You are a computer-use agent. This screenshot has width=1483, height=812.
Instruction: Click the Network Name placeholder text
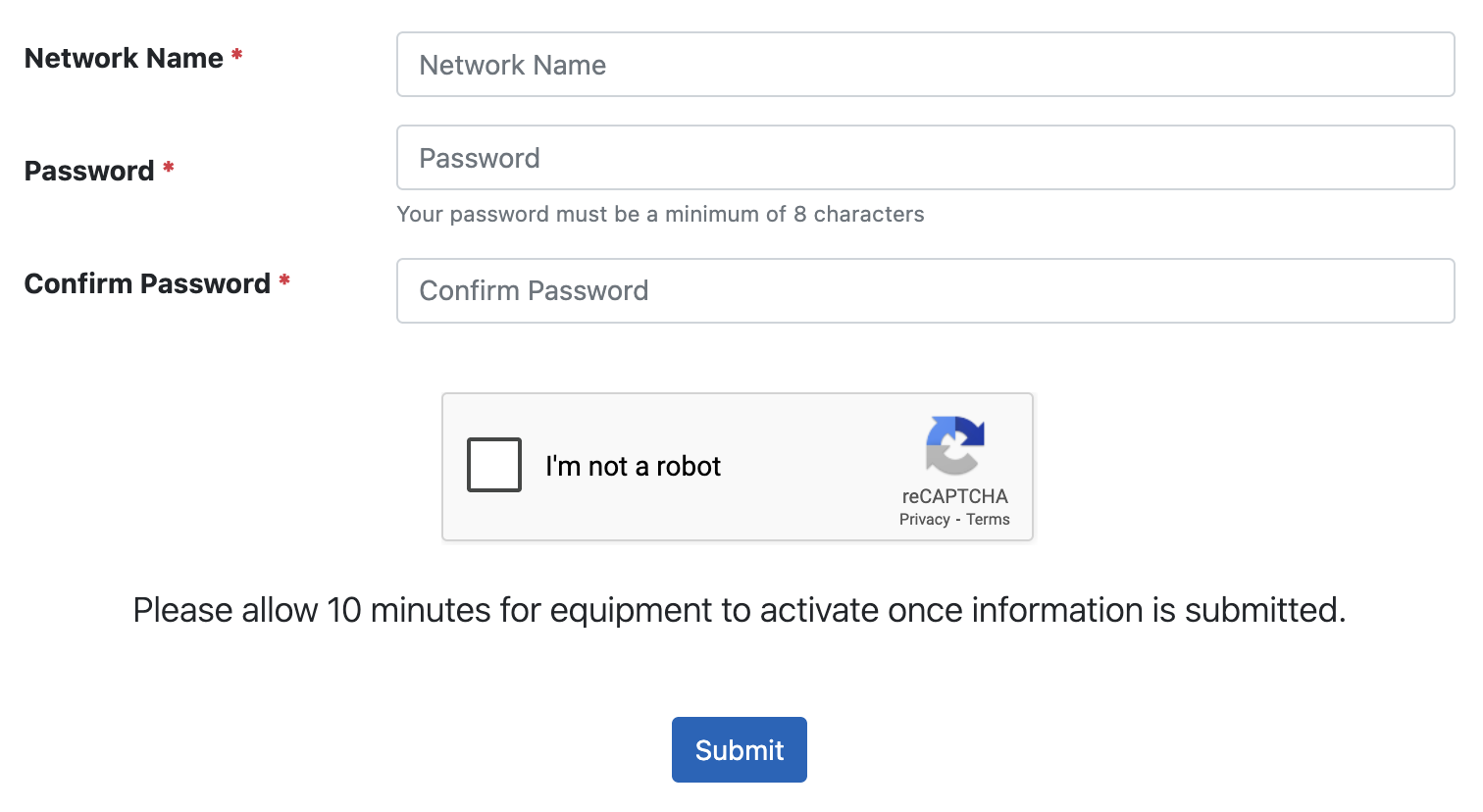tap(512, 65)
